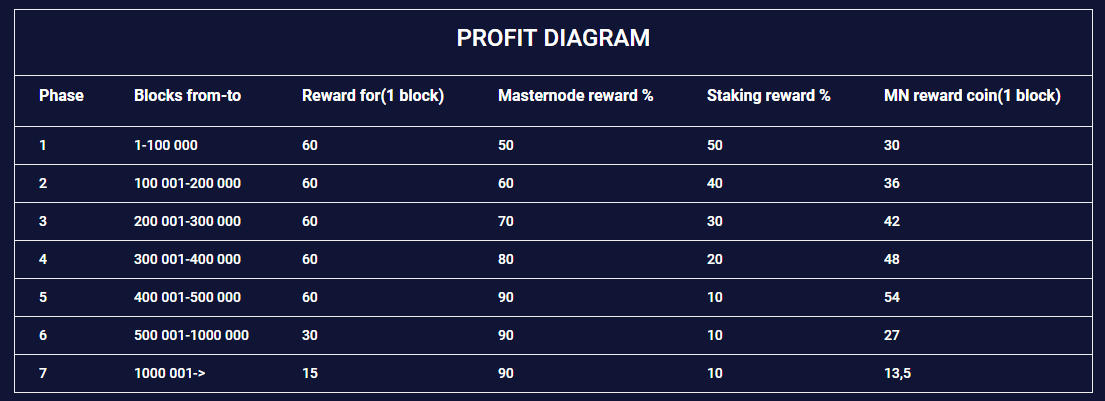
Task: Select the phase 7 reward value 15
Action: [310, 374]
